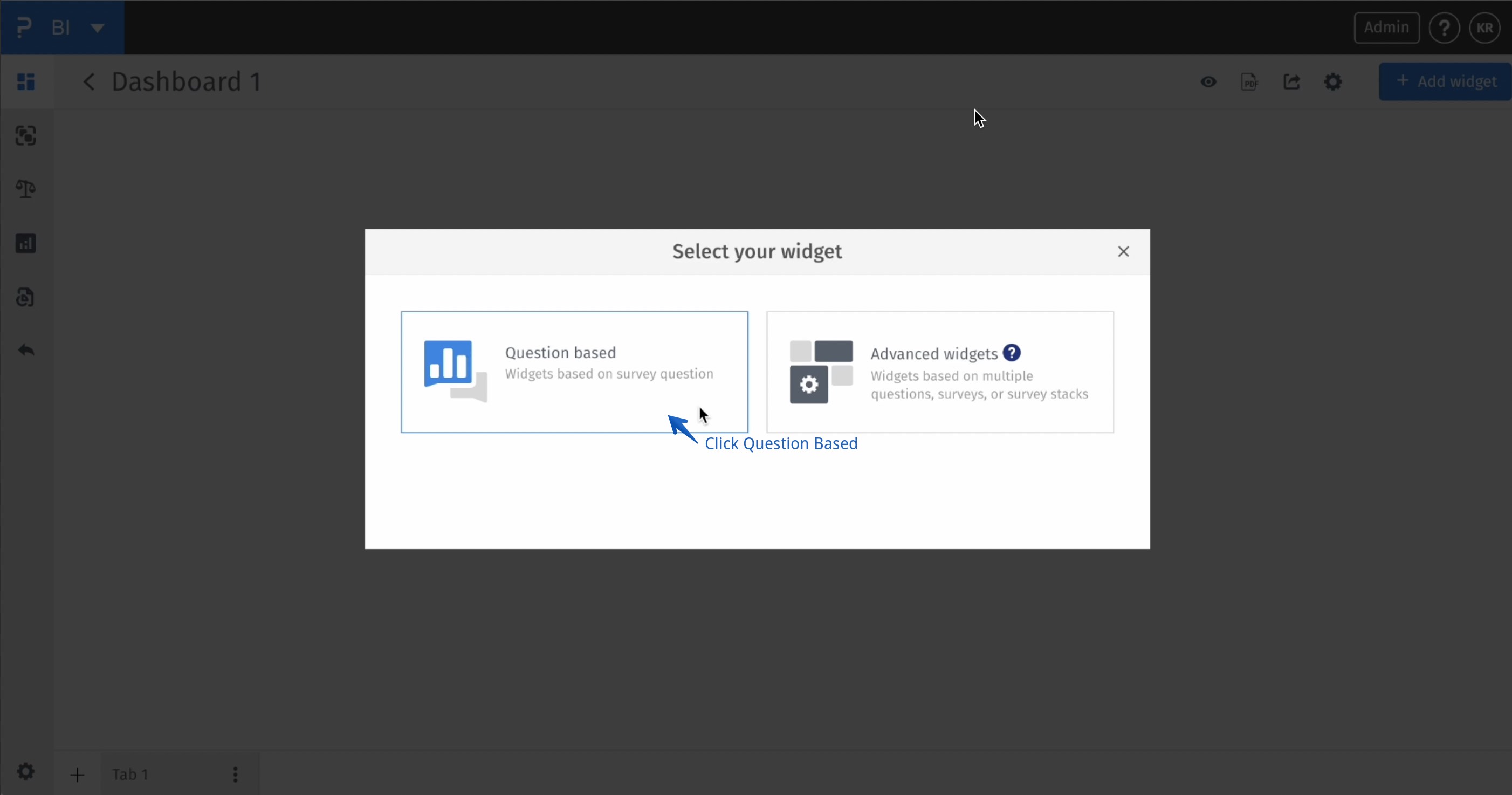This screenshot has height=795, width=1512.
Task: Select the Question based widget option
Action: (x=574, y=372)
